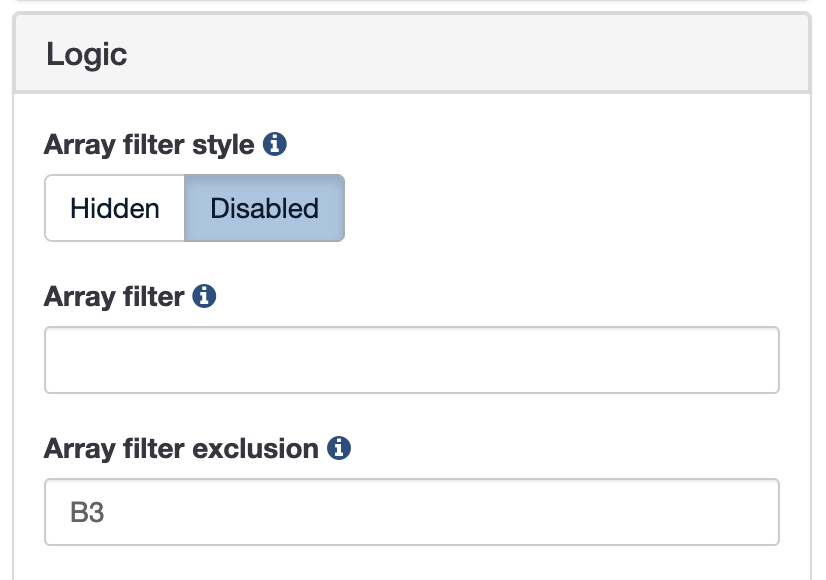Click the Array filter style label

point(149,145)
